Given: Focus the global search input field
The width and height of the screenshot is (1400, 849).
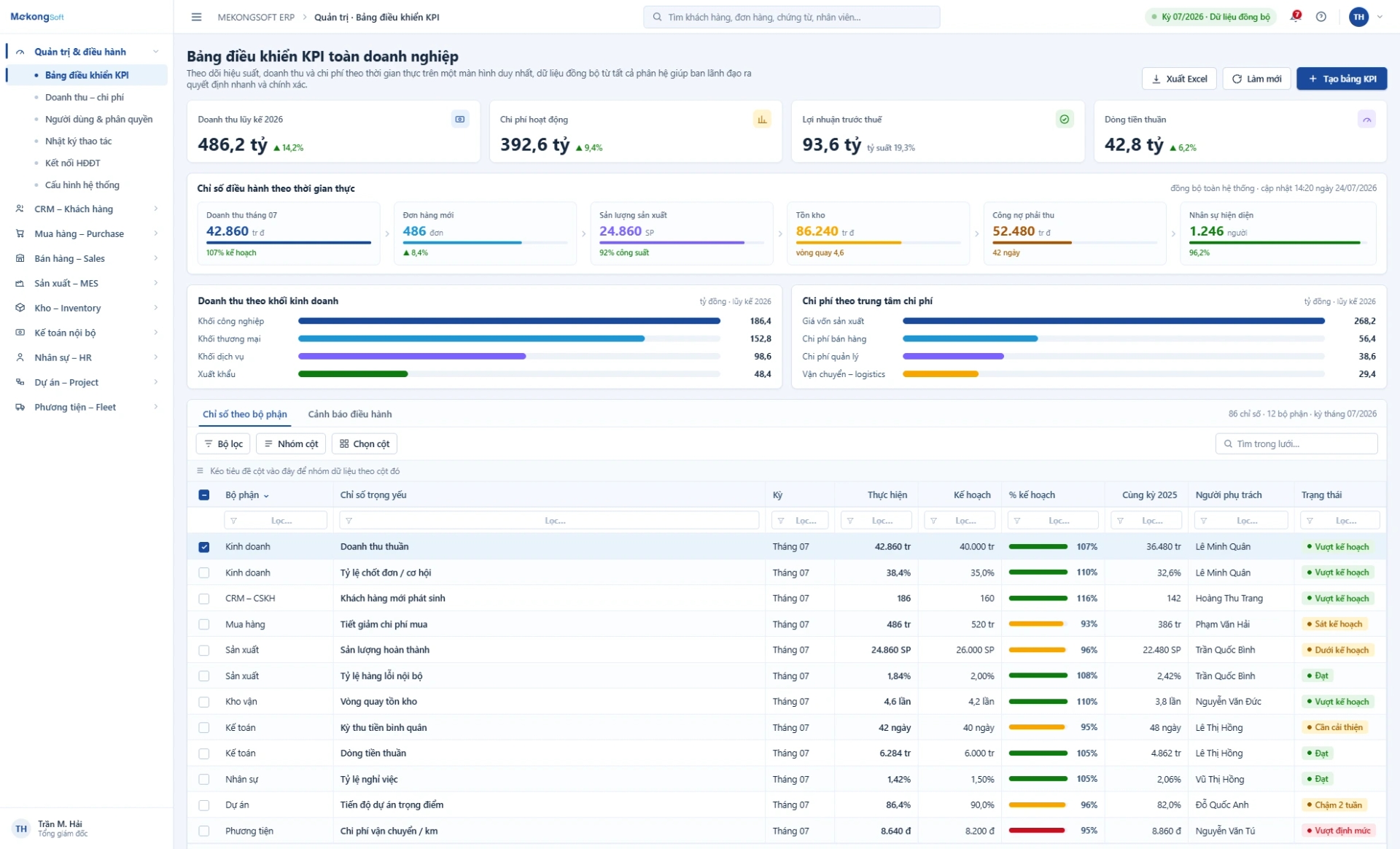Looking at the screenshot, I should (791, 17).
